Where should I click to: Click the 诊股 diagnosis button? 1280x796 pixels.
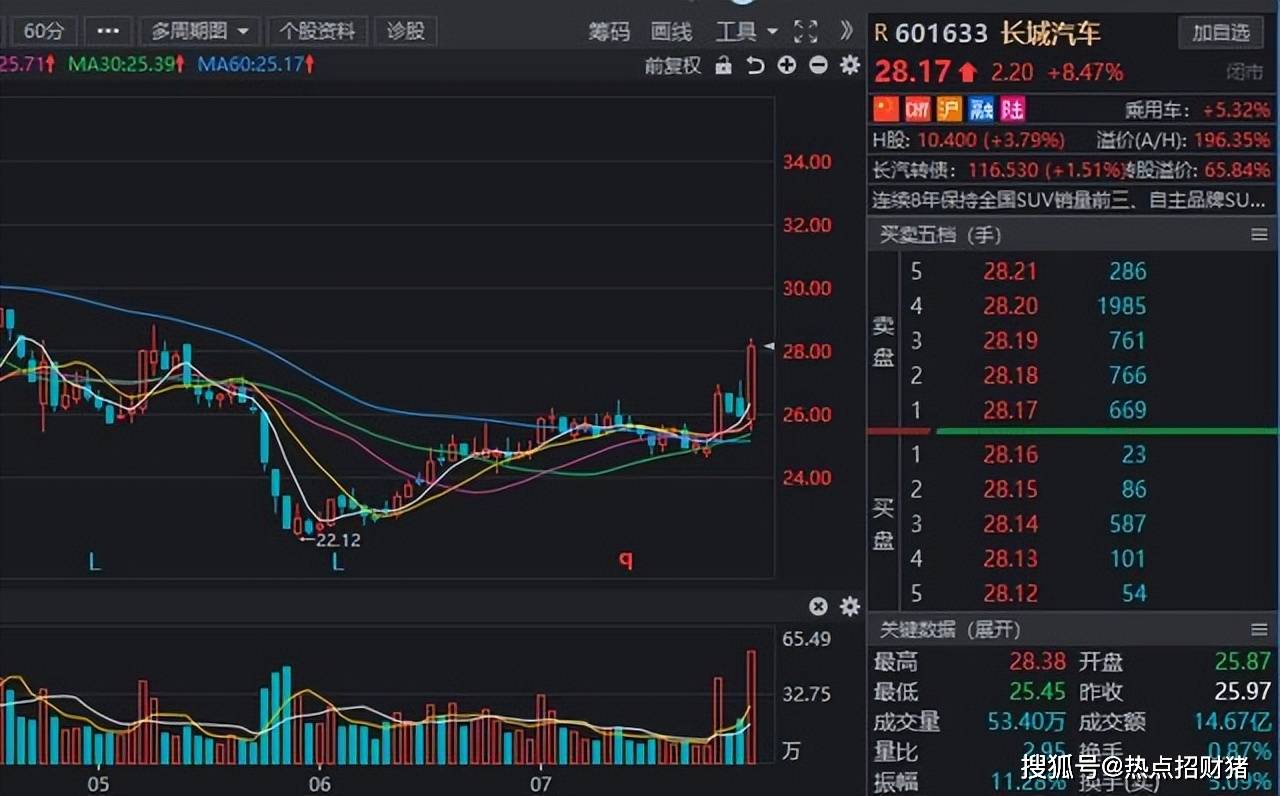pos(405,31)
